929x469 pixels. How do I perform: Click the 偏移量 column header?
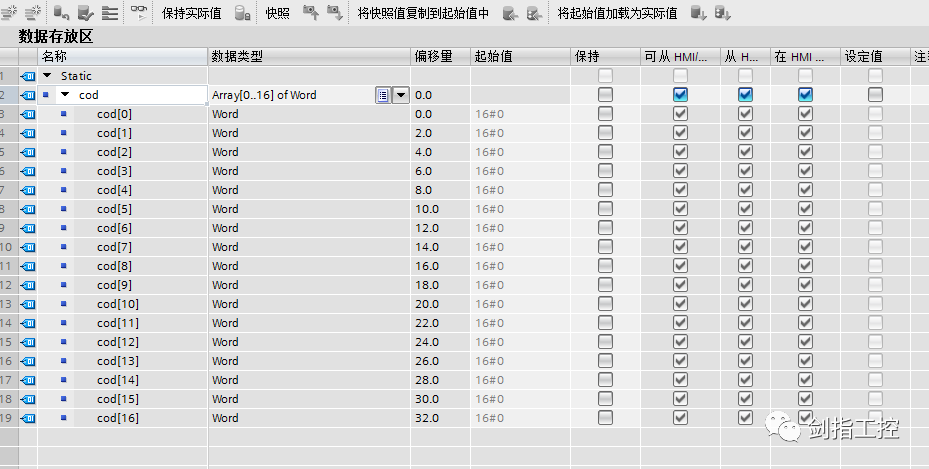(x=441, y=57)
